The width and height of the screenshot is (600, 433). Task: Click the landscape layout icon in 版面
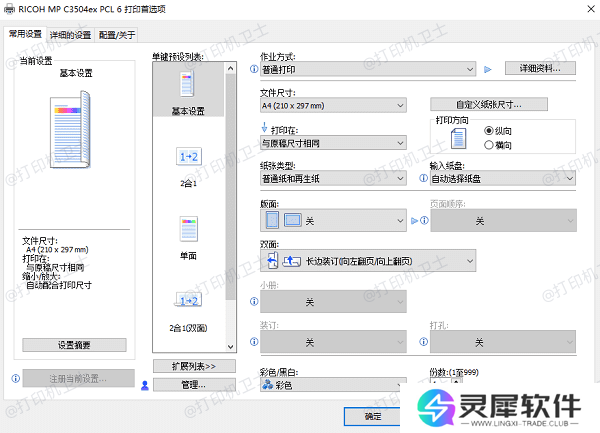click(293, 220)
